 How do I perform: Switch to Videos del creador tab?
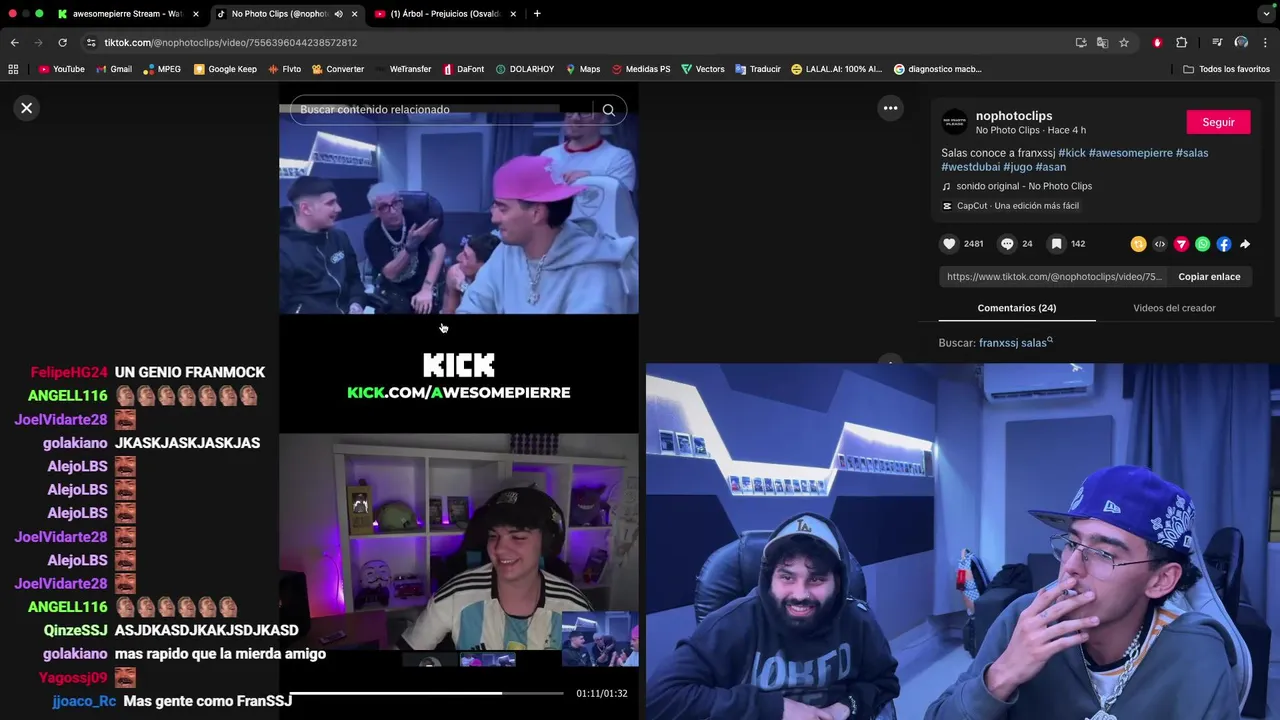(1174, 308)
